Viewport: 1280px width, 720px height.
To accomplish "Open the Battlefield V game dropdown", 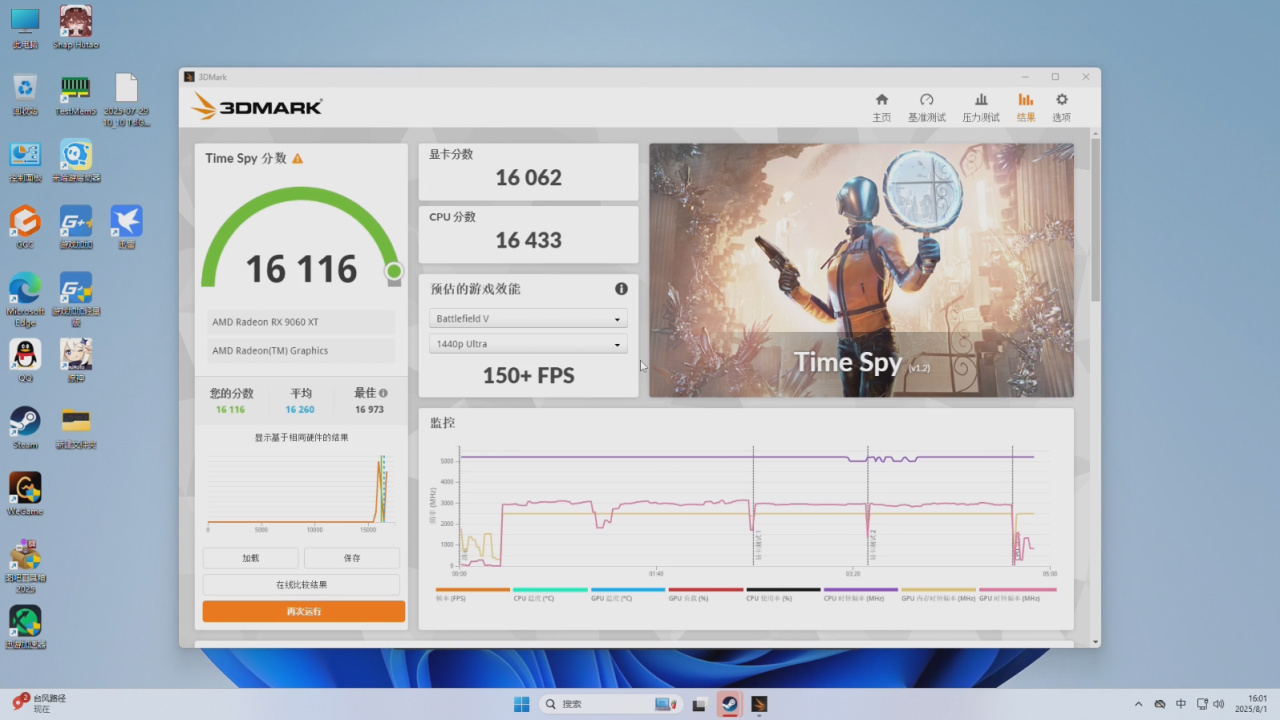I will (528, 318).
